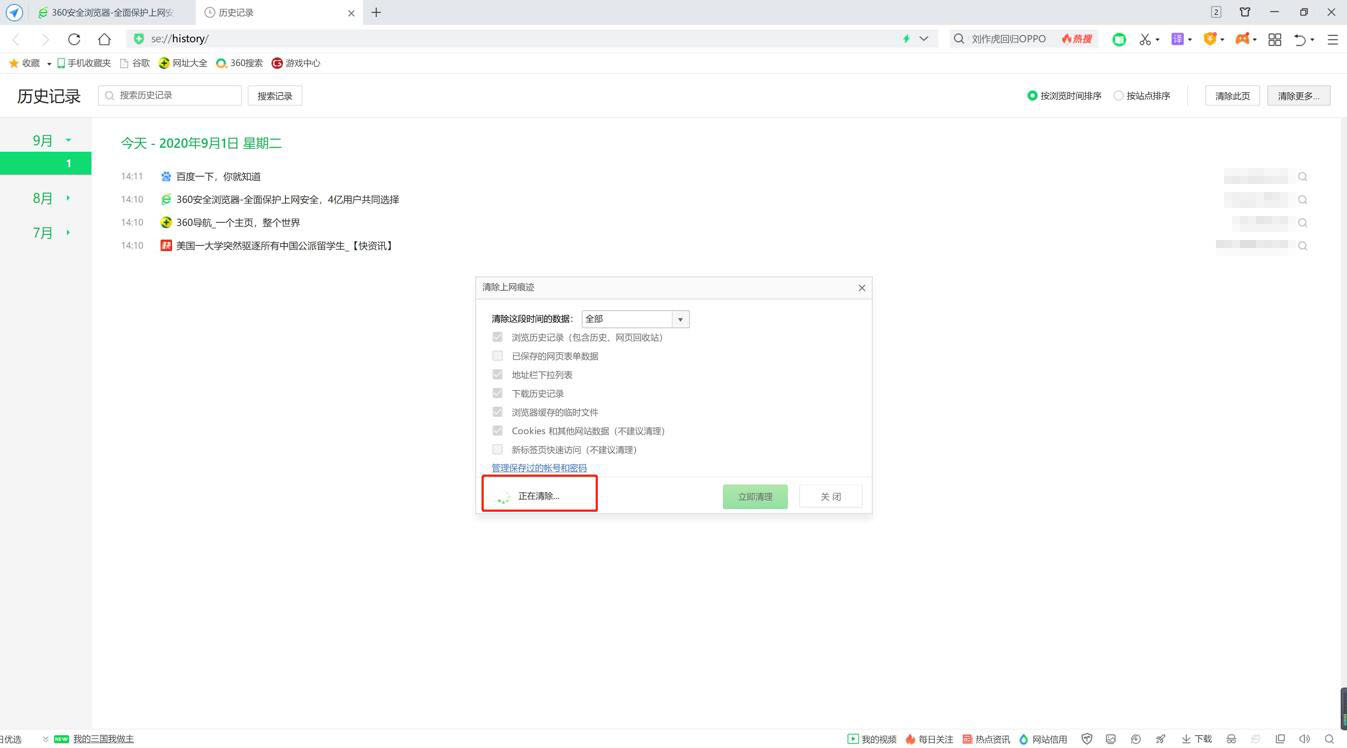
Task: Open 360搜索 bookmark
Action: (x=240, y=63)
